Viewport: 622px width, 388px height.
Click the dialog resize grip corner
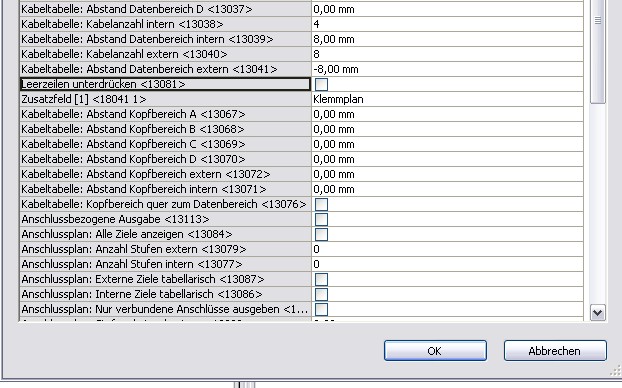tap(615, 371)
